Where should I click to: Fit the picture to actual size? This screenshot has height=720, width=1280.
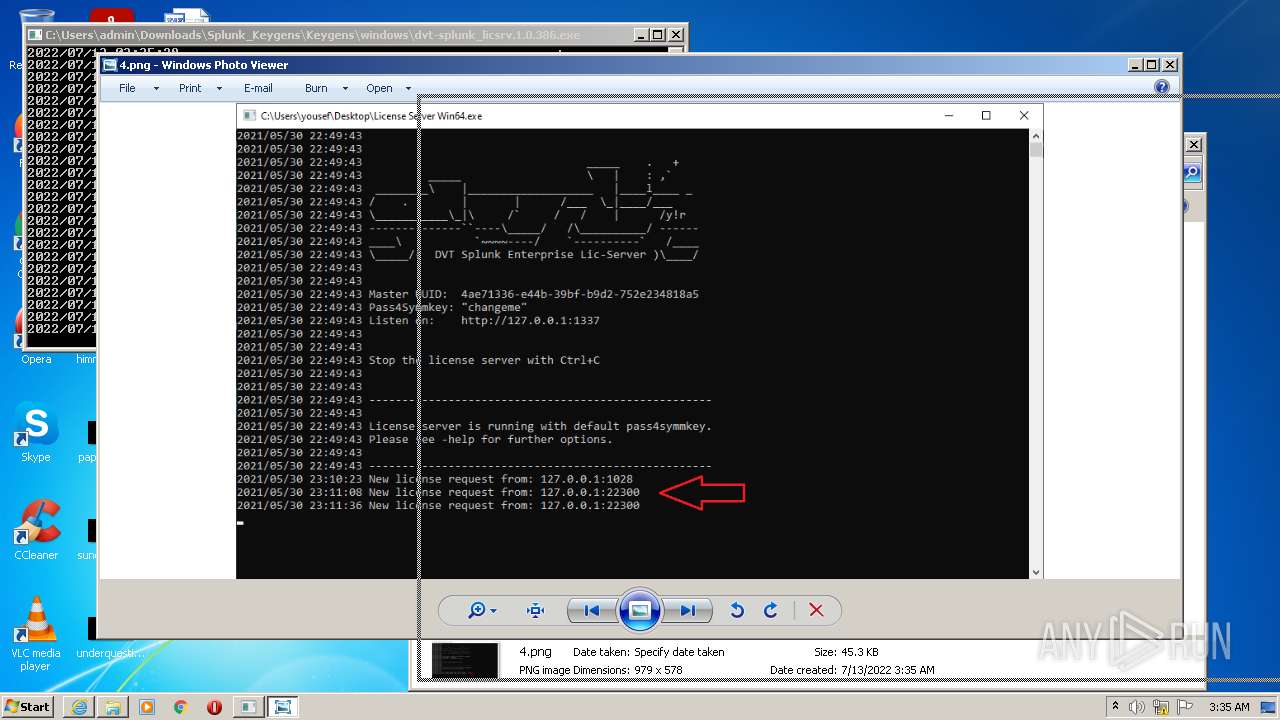click(535, 610)
